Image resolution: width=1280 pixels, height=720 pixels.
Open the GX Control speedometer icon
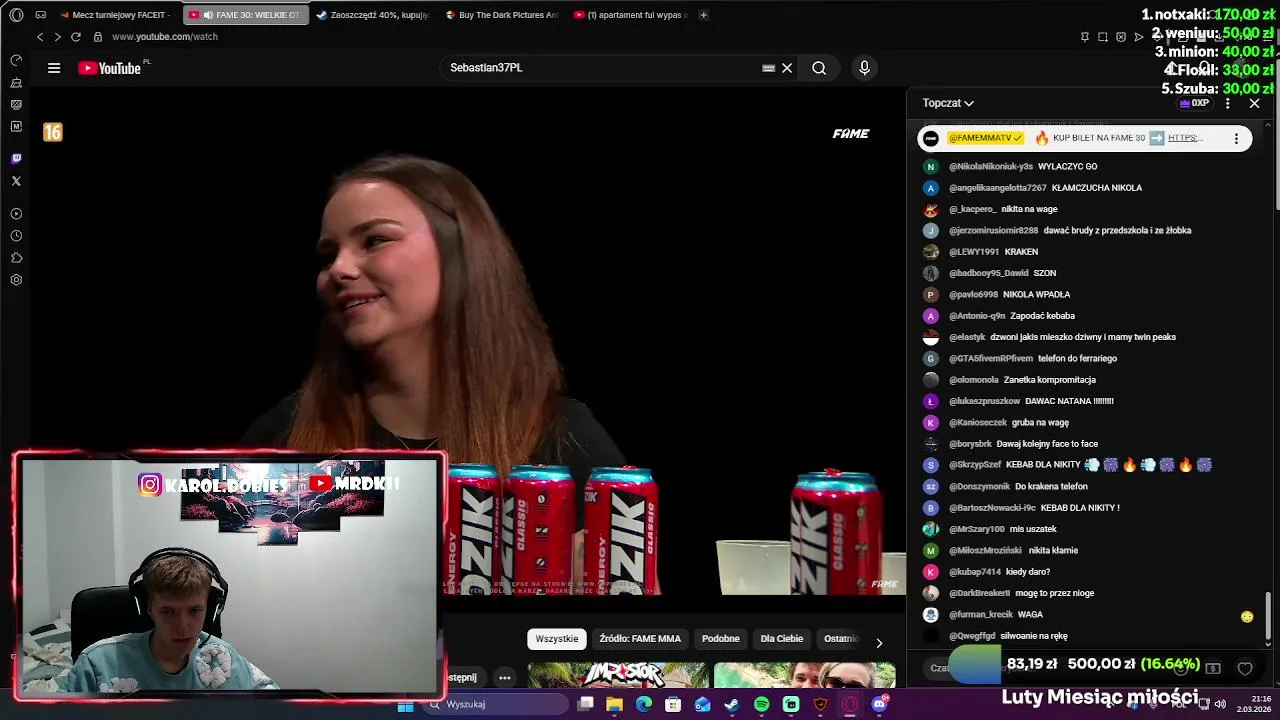pyautogui.click(x=16, y=60)
